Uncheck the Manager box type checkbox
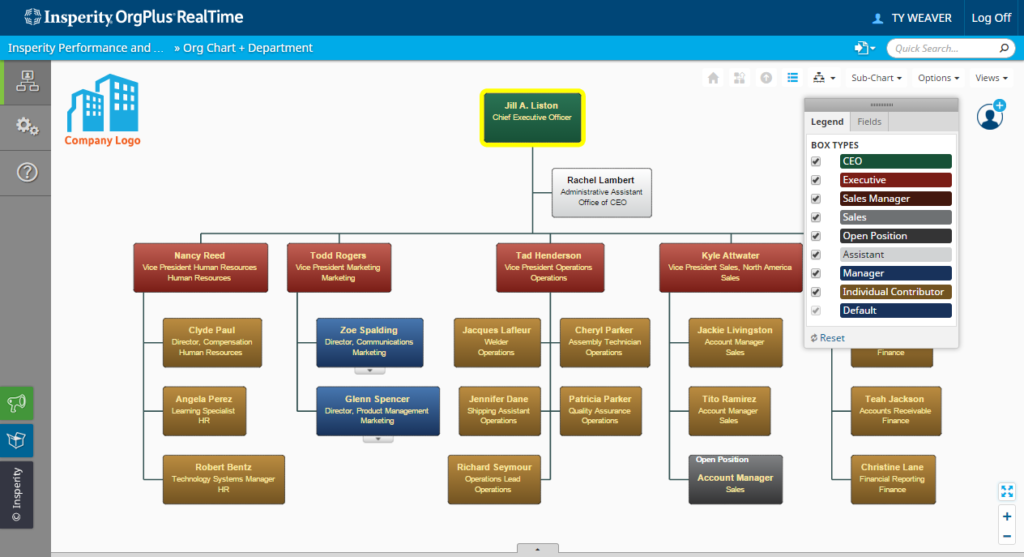Image resolution: width=1024 pixels, height=557 pixels. (x=816, y=273)
